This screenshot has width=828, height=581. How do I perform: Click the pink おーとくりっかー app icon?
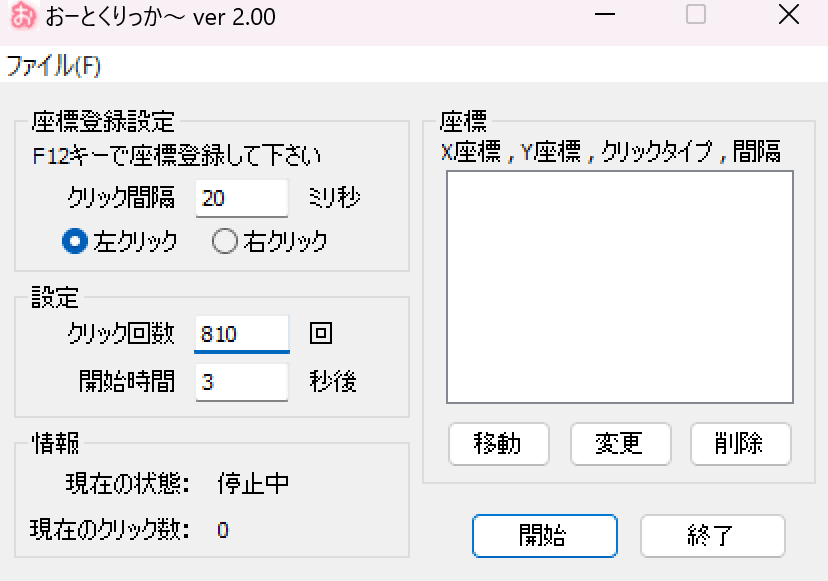point(19,16)
